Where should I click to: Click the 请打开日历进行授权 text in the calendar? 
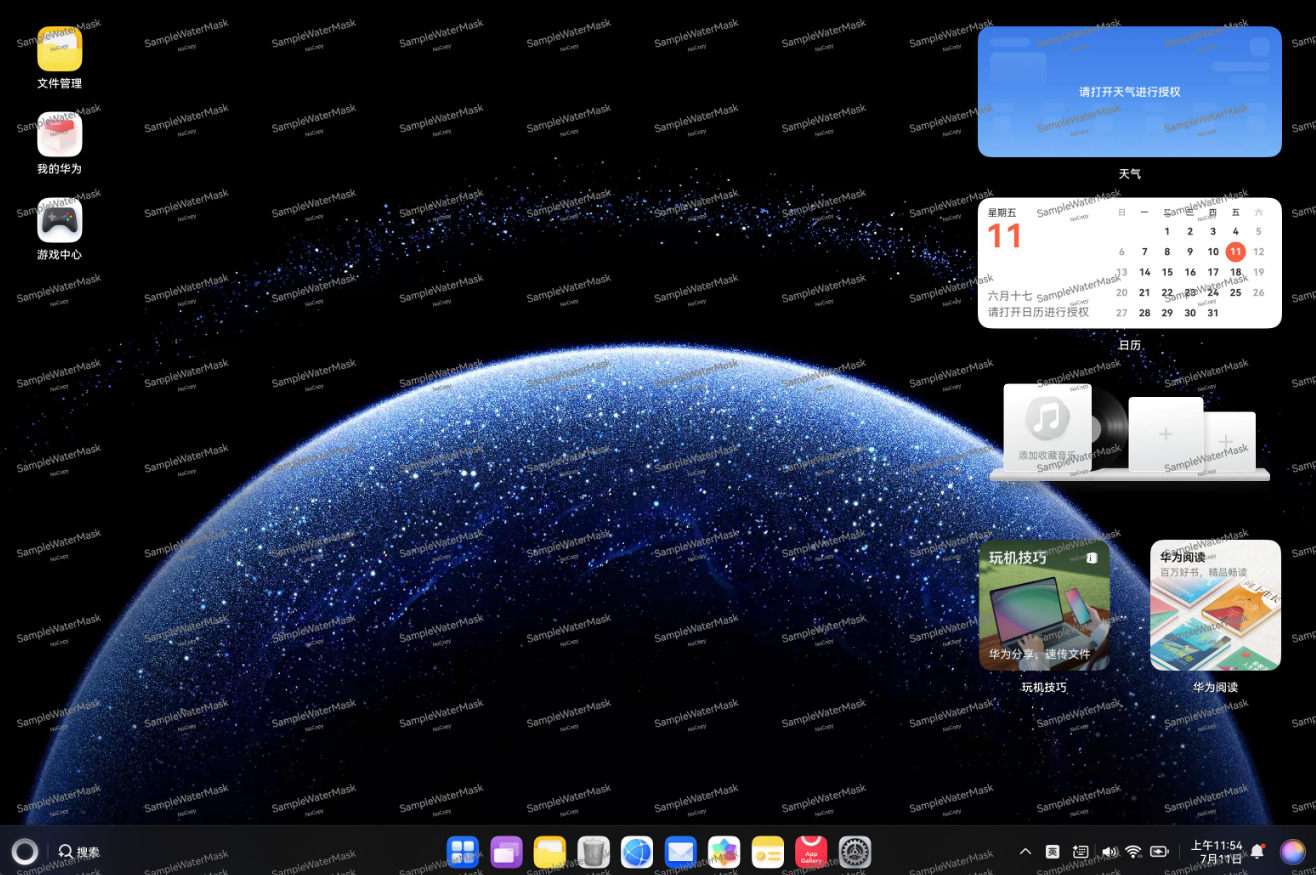pos(1038,312)
